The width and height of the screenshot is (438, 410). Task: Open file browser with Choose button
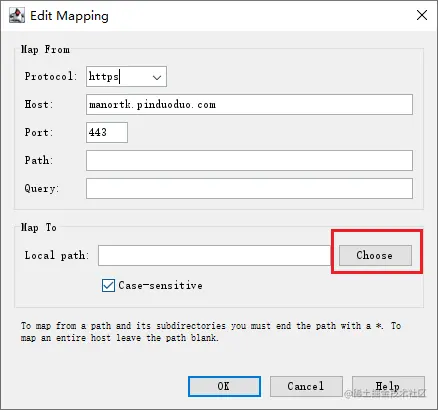(375, 256)
